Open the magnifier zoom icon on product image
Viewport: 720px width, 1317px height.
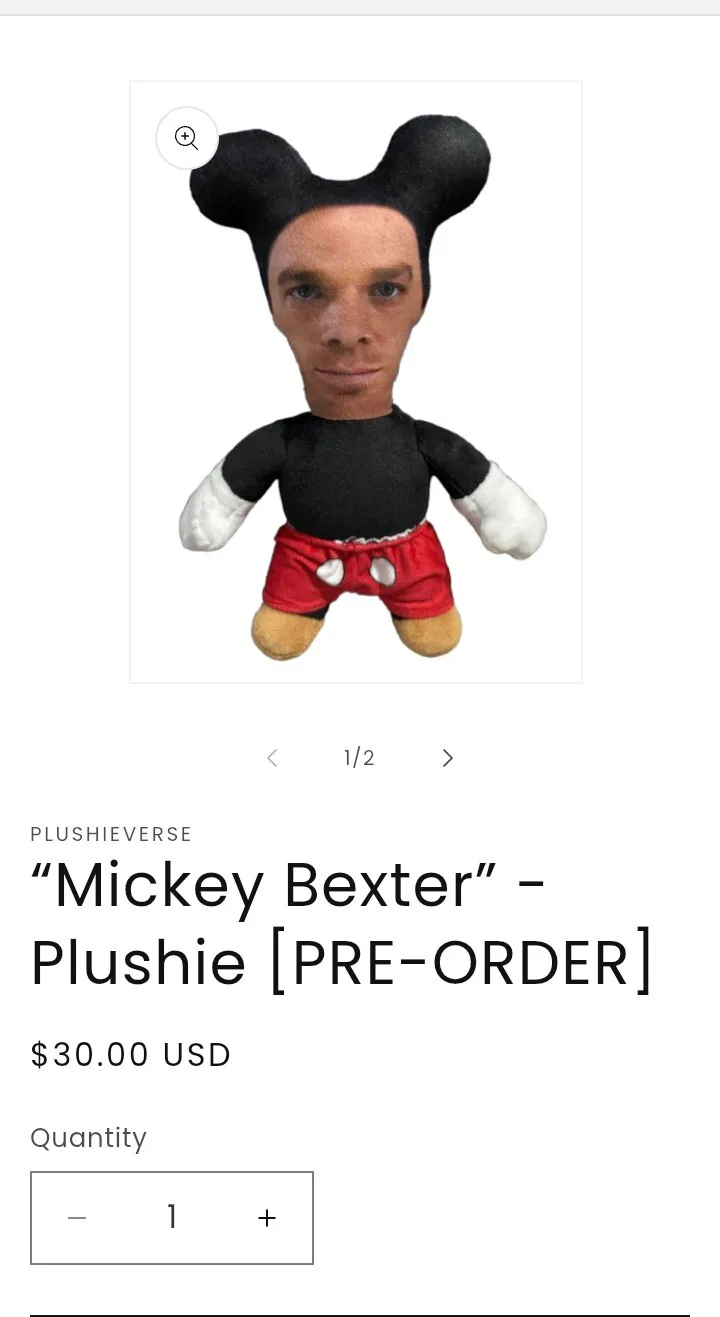[x=187, y=138]
